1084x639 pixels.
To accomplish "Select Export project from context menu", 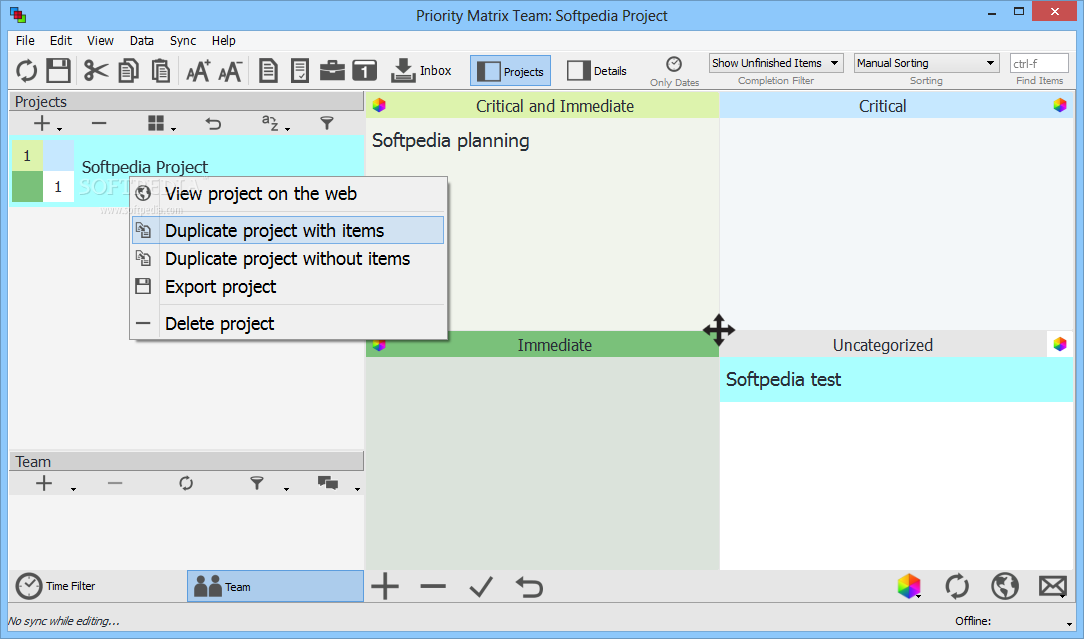I will click(288, 287).
